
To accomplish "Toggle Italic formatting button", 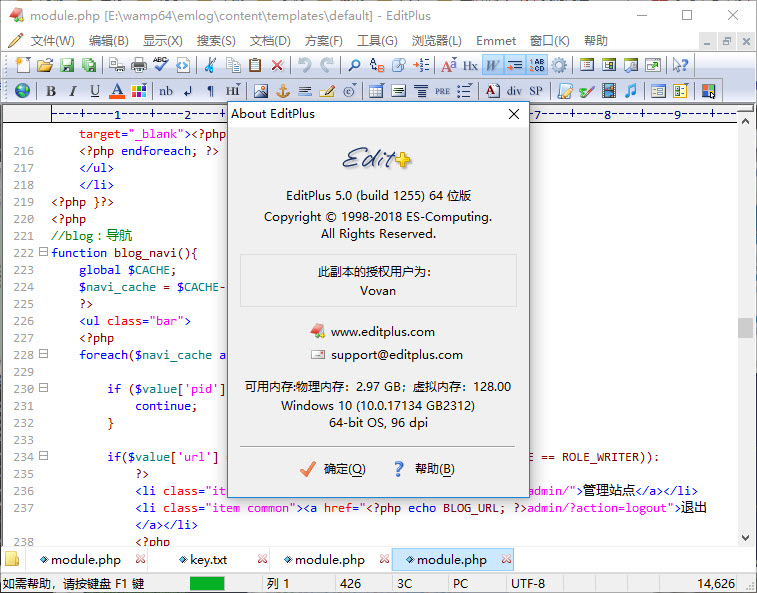I will [73, 90].
